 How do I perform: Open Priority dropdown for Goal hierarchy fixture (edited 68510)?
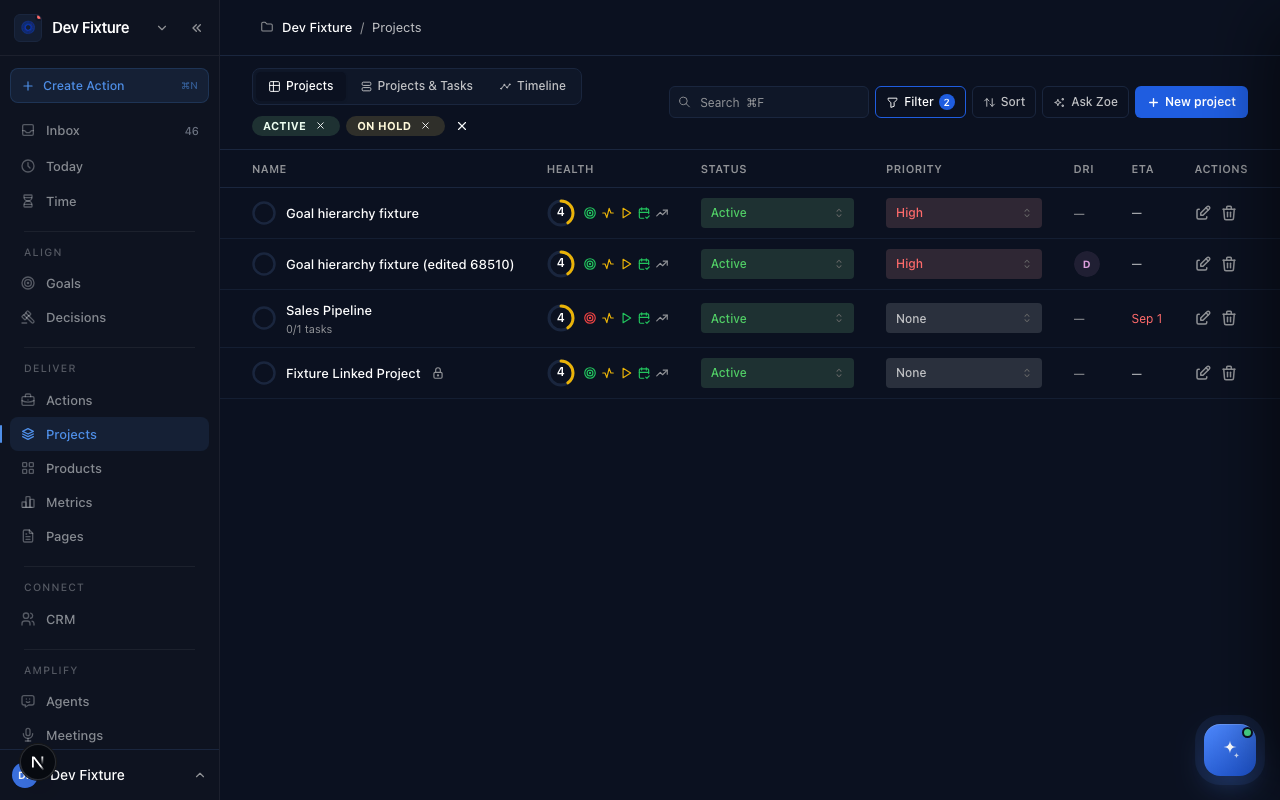pos(964,264)
